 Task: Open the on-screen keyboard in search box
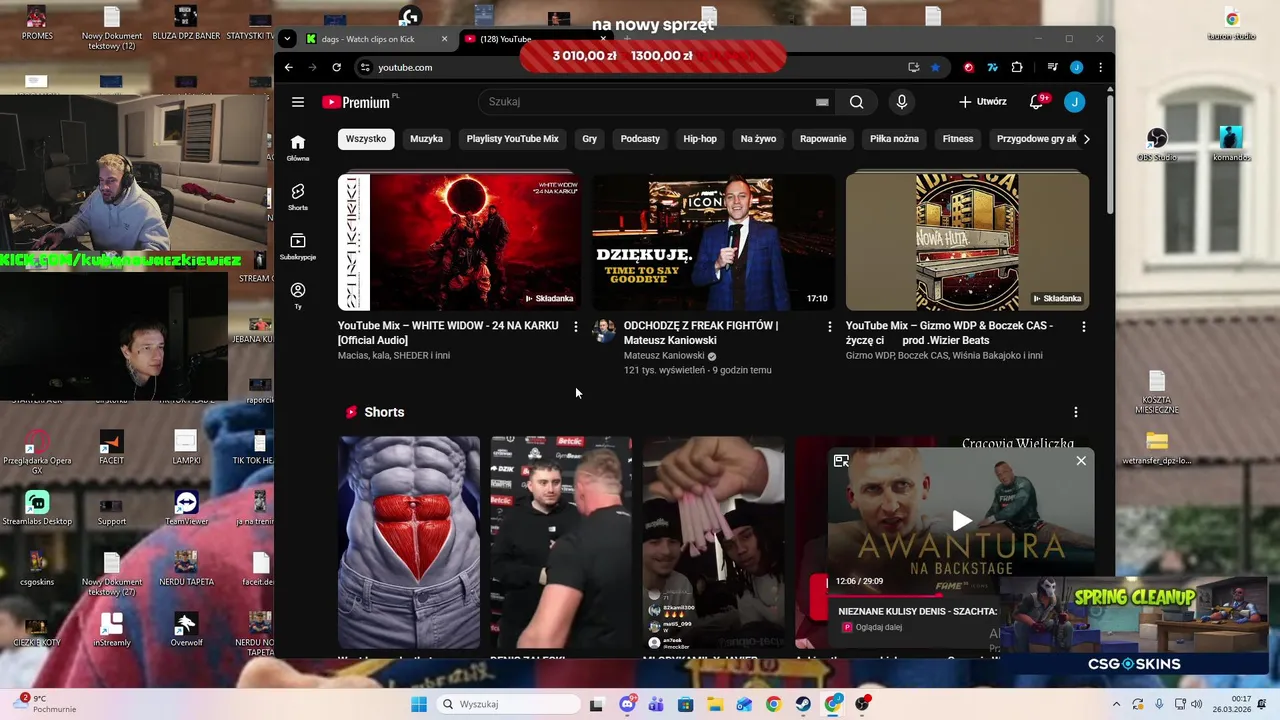tap(822, 102)
